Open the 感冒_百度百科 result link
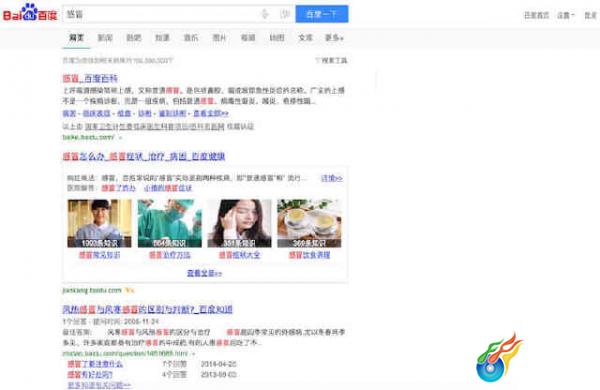Screen dimensions: 600x390 click(x=90, y=78)
